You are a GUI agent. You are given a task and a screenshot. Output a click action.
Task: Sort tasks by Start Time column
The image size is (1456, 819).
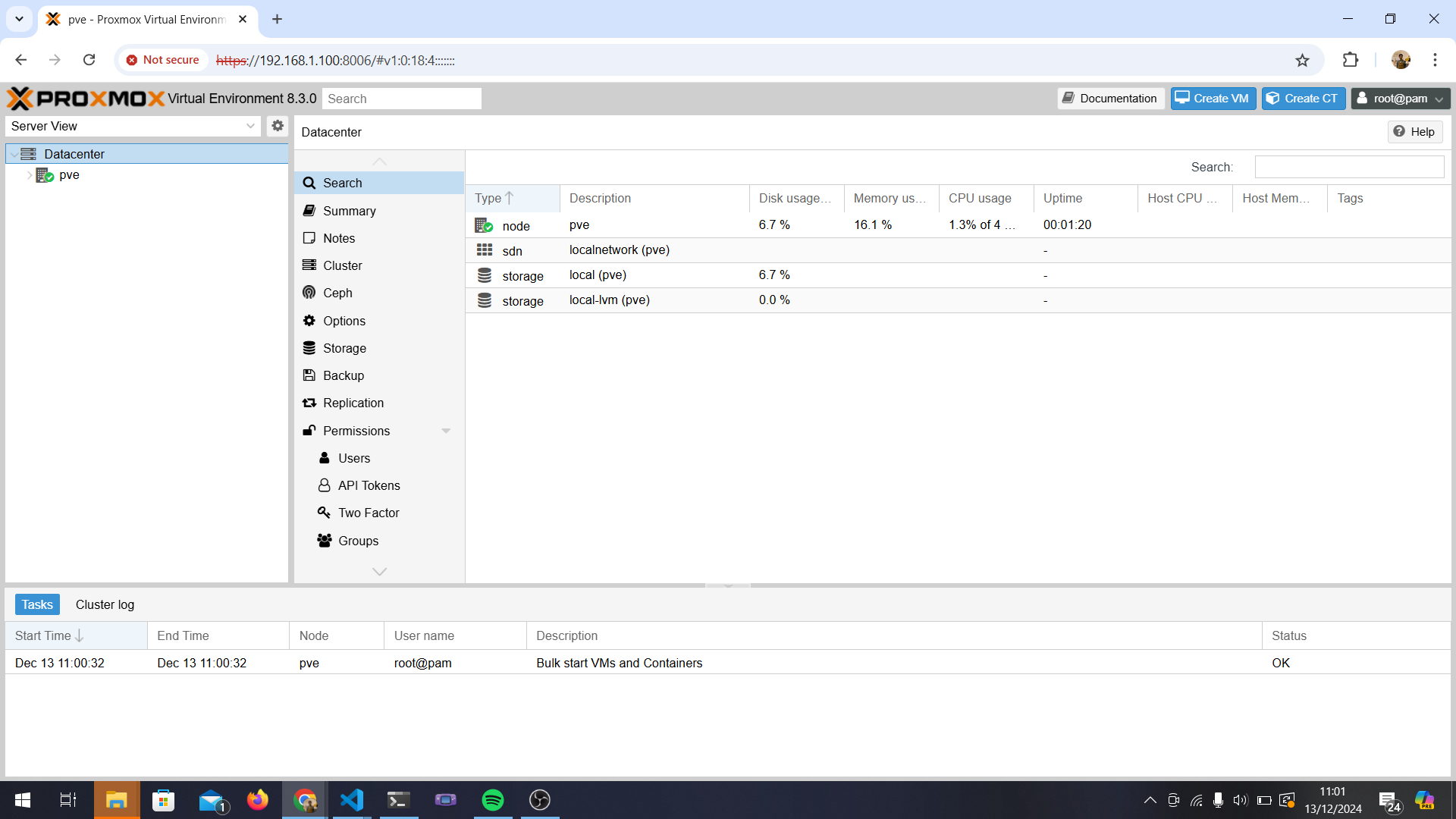[x=76, y=635]
